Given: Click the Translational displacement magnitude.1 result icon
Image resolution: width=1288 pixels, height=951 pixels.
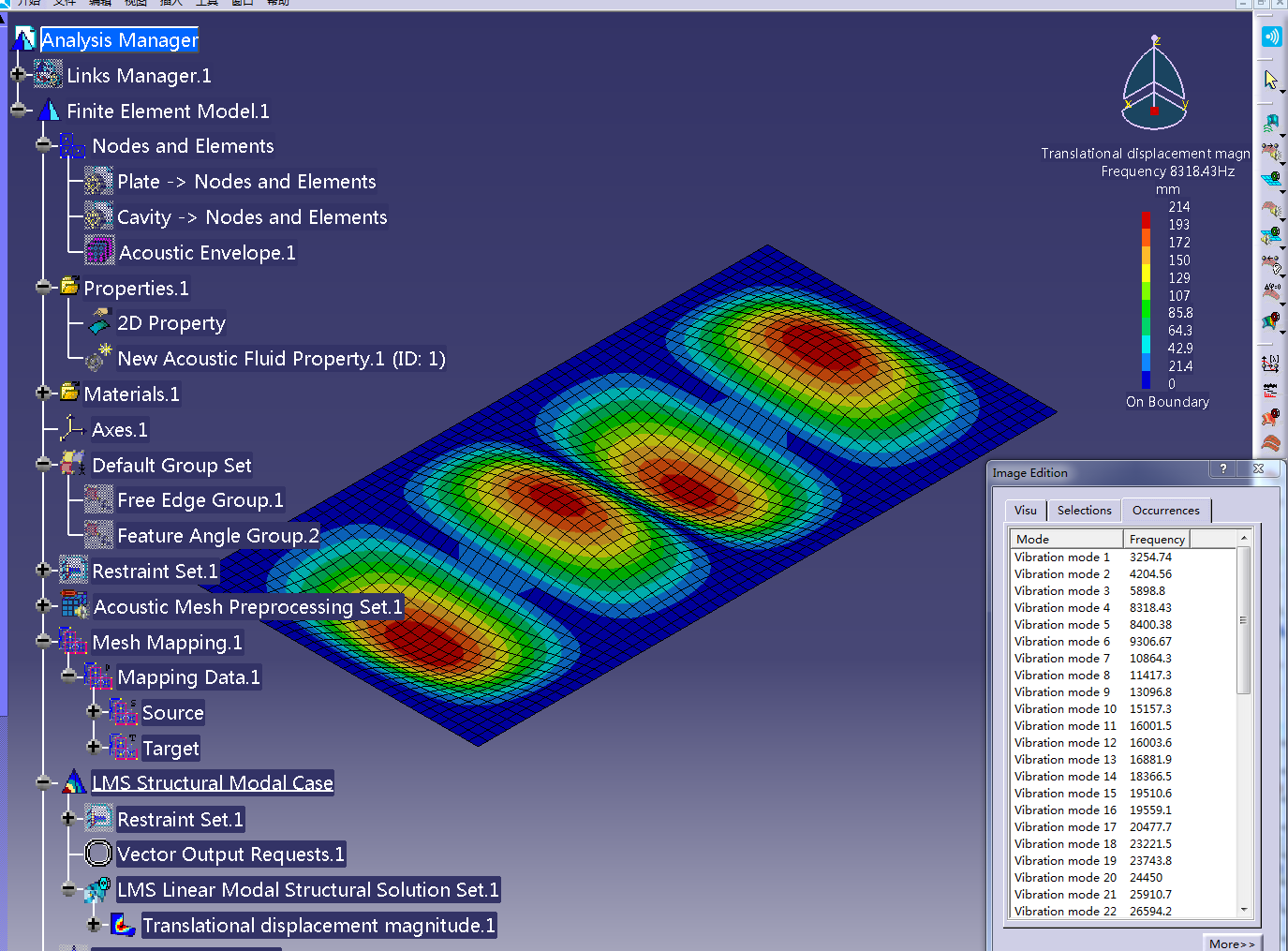Looking at the screenshot, I should [125, 924].
